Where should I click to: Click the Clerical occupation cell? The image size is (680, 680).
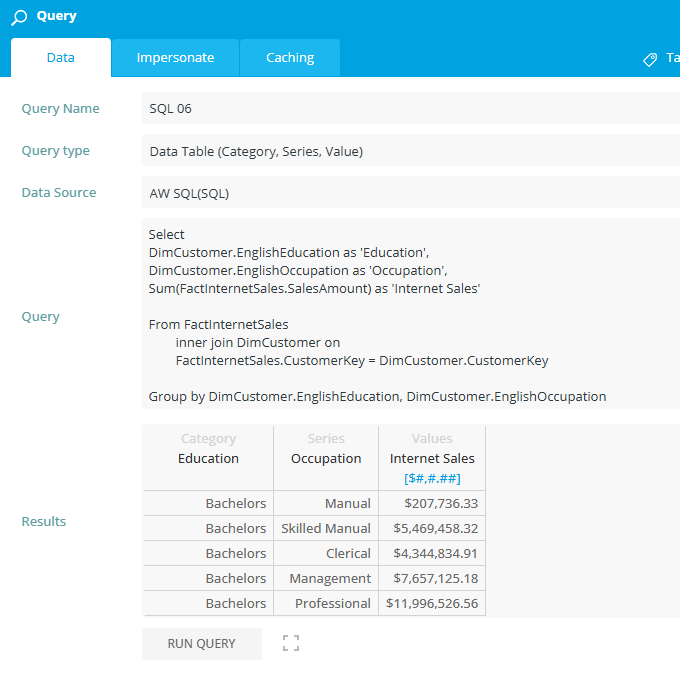coord(326,553)
